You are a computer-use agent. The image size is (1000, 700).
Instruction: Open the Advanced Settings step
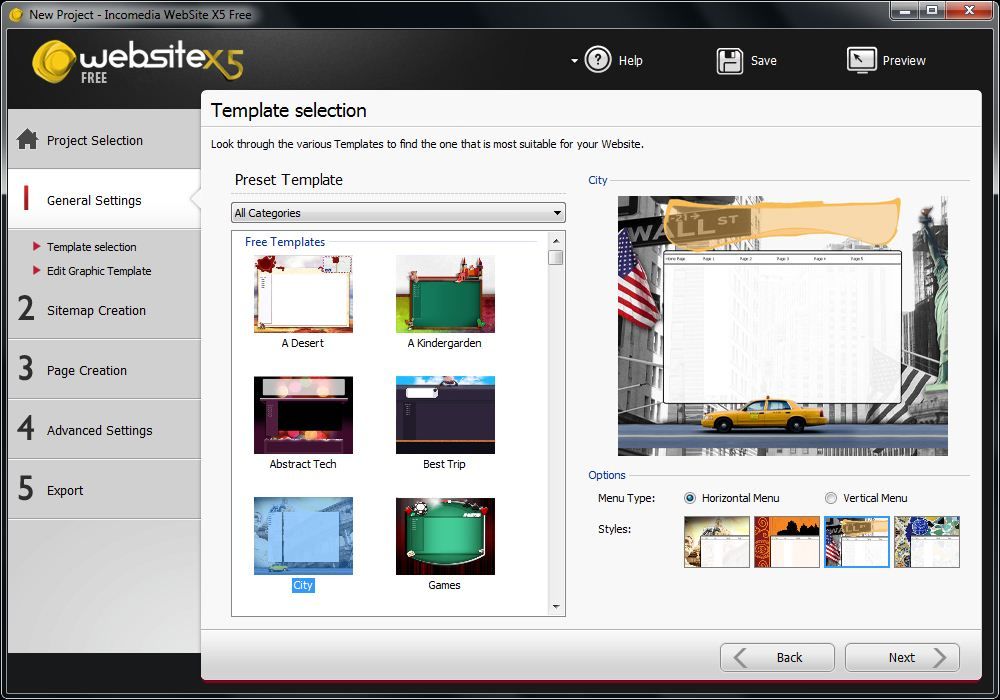tap(99, 430)
